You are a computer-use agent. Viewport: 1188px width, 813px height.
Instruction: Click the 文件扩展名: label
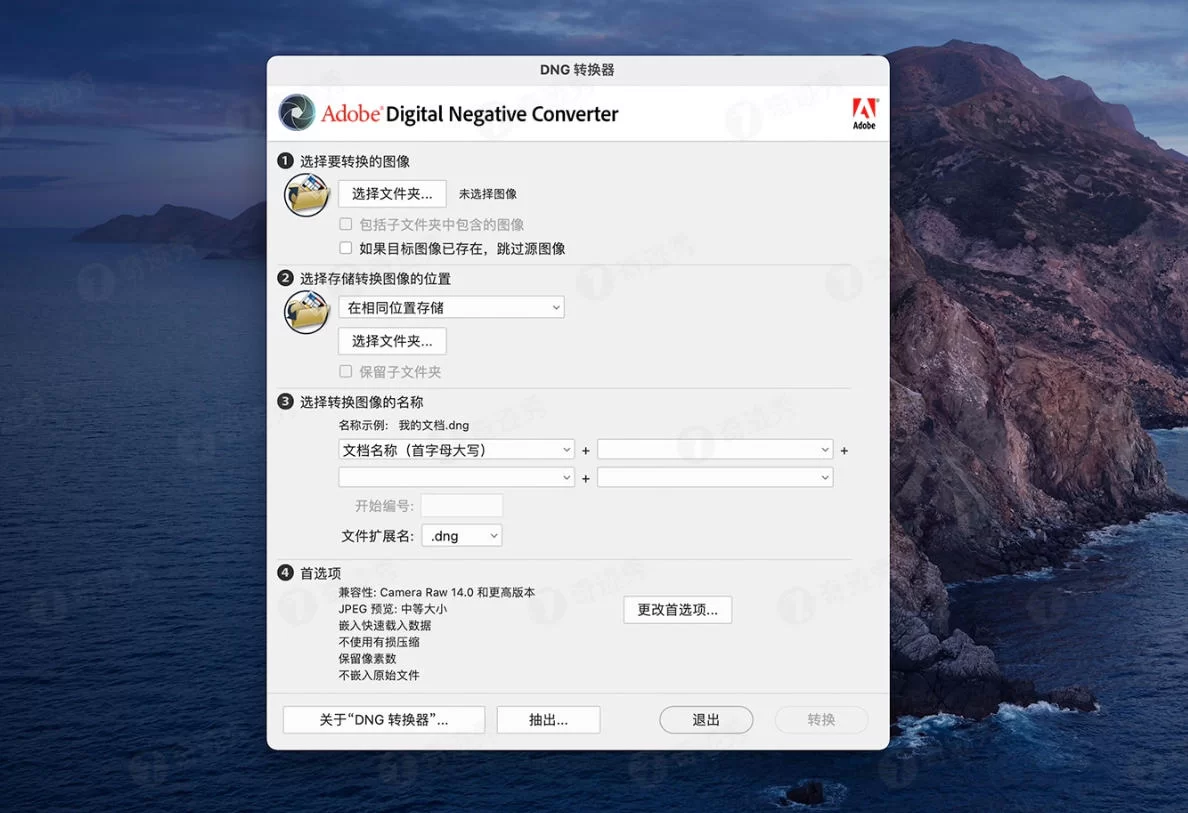tap(377, 536)
